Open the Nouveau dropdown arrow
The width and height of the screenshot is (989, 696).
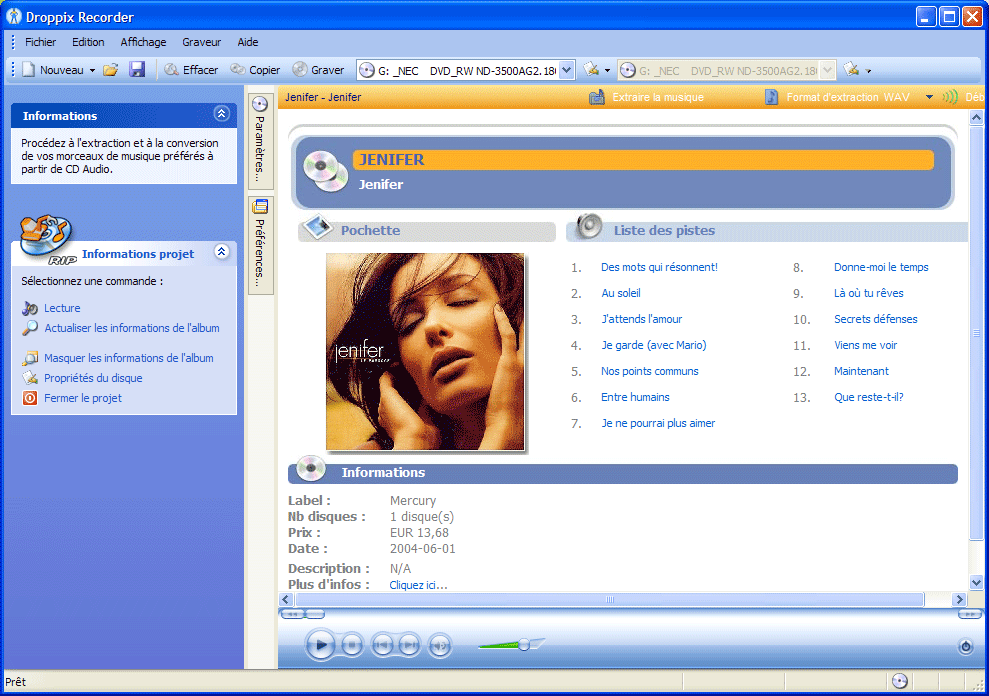92,71
